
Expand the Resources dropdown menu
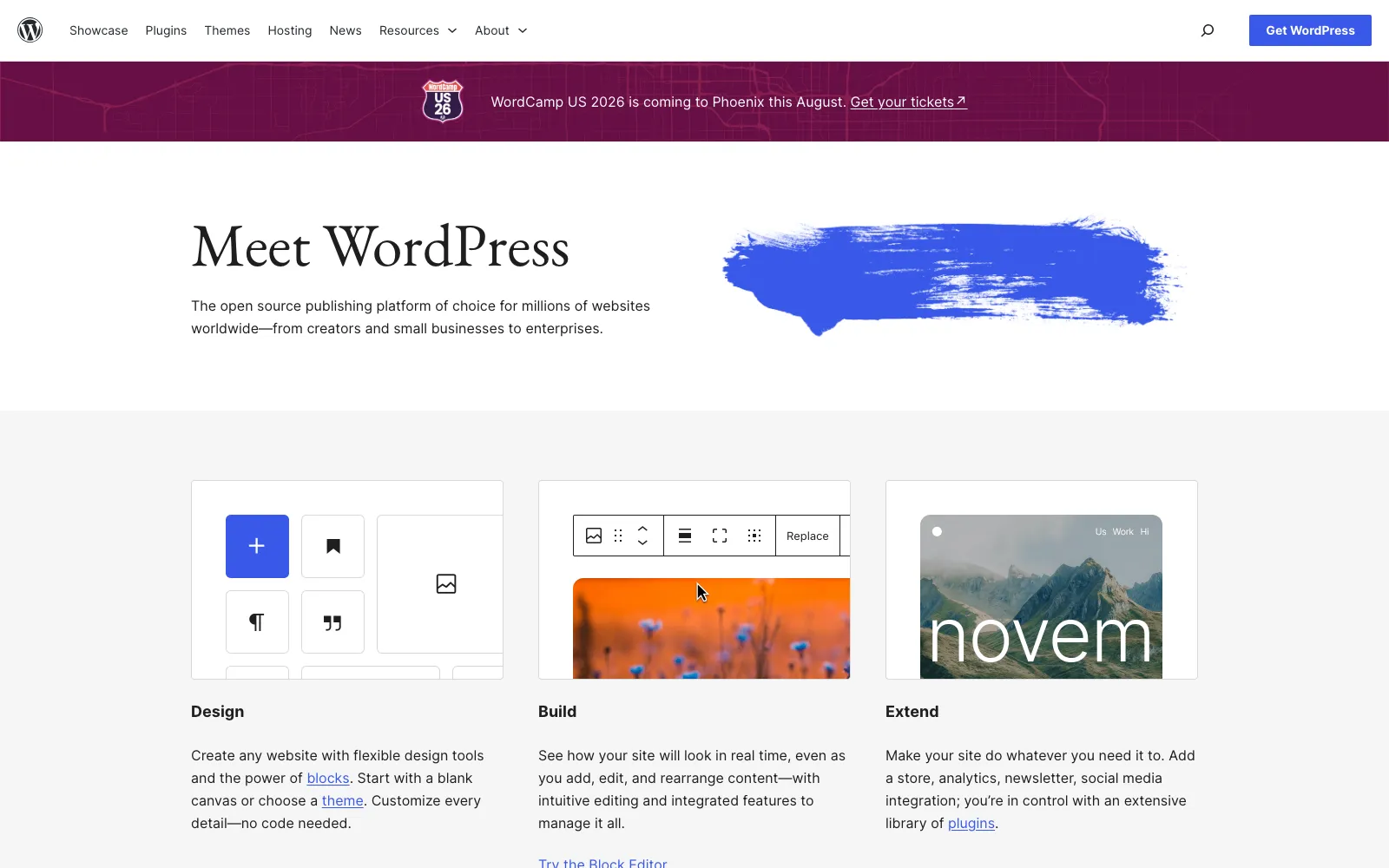click(x=418, y=30)
